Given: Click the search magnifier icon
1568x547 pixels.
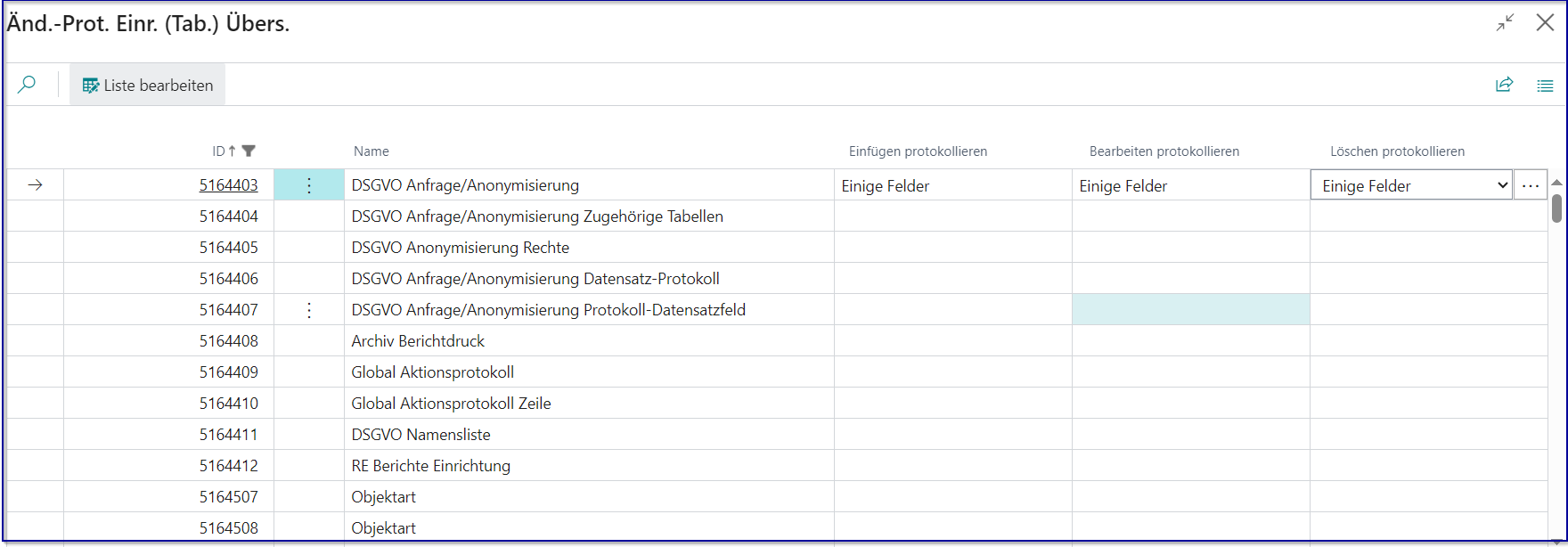Looking at the screenshot, I should (x=27, y=85).
